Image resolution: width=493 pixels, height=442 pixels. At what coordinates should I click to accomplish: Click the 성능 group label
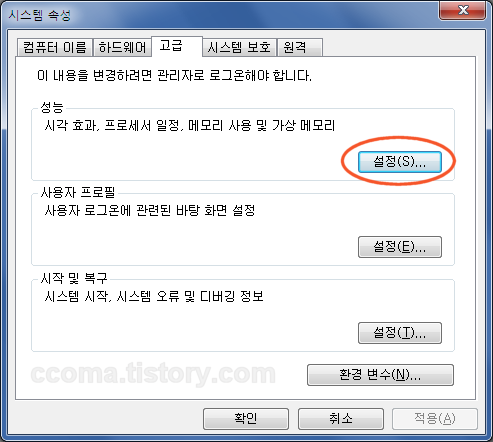52,107
